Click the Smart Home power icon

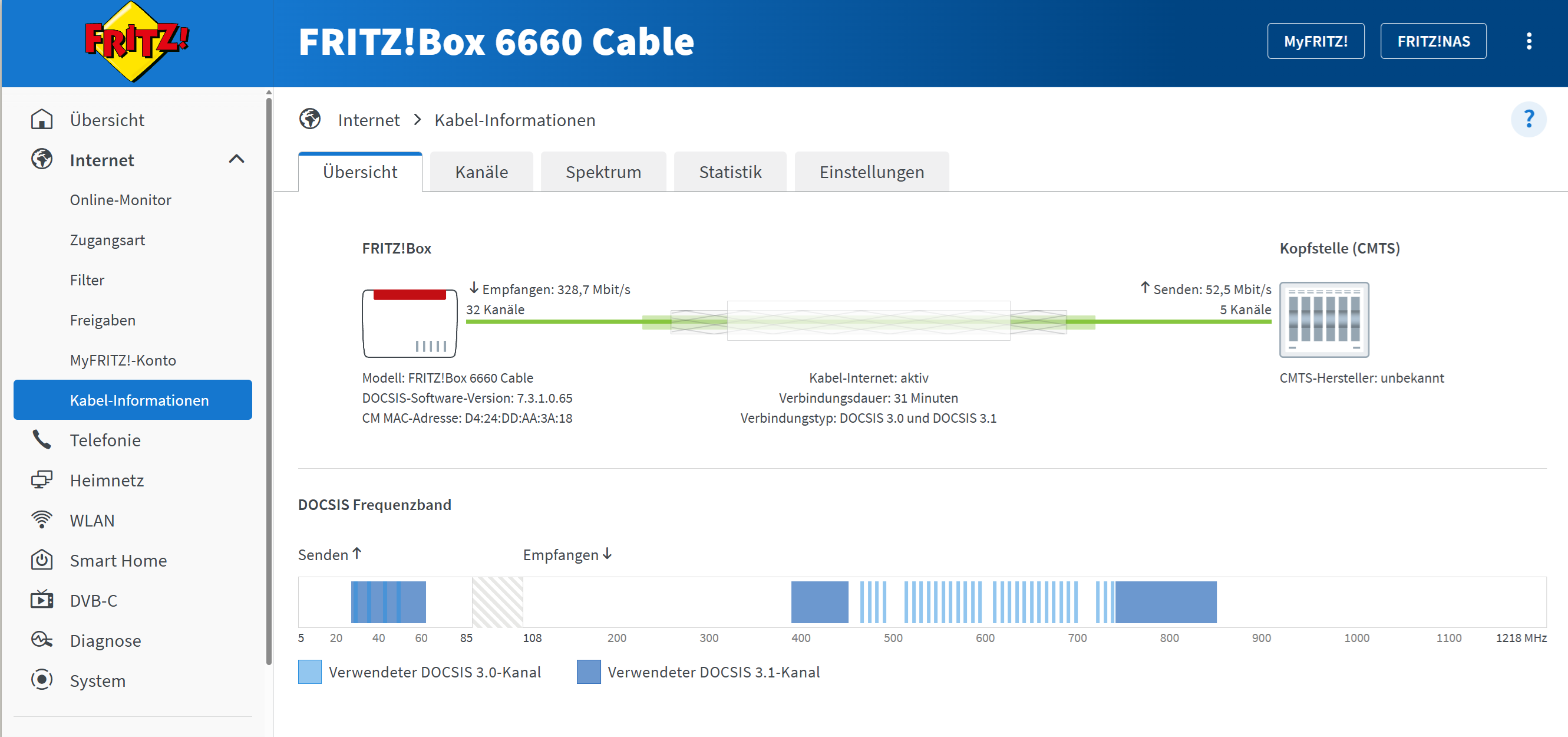click(41, 560)
